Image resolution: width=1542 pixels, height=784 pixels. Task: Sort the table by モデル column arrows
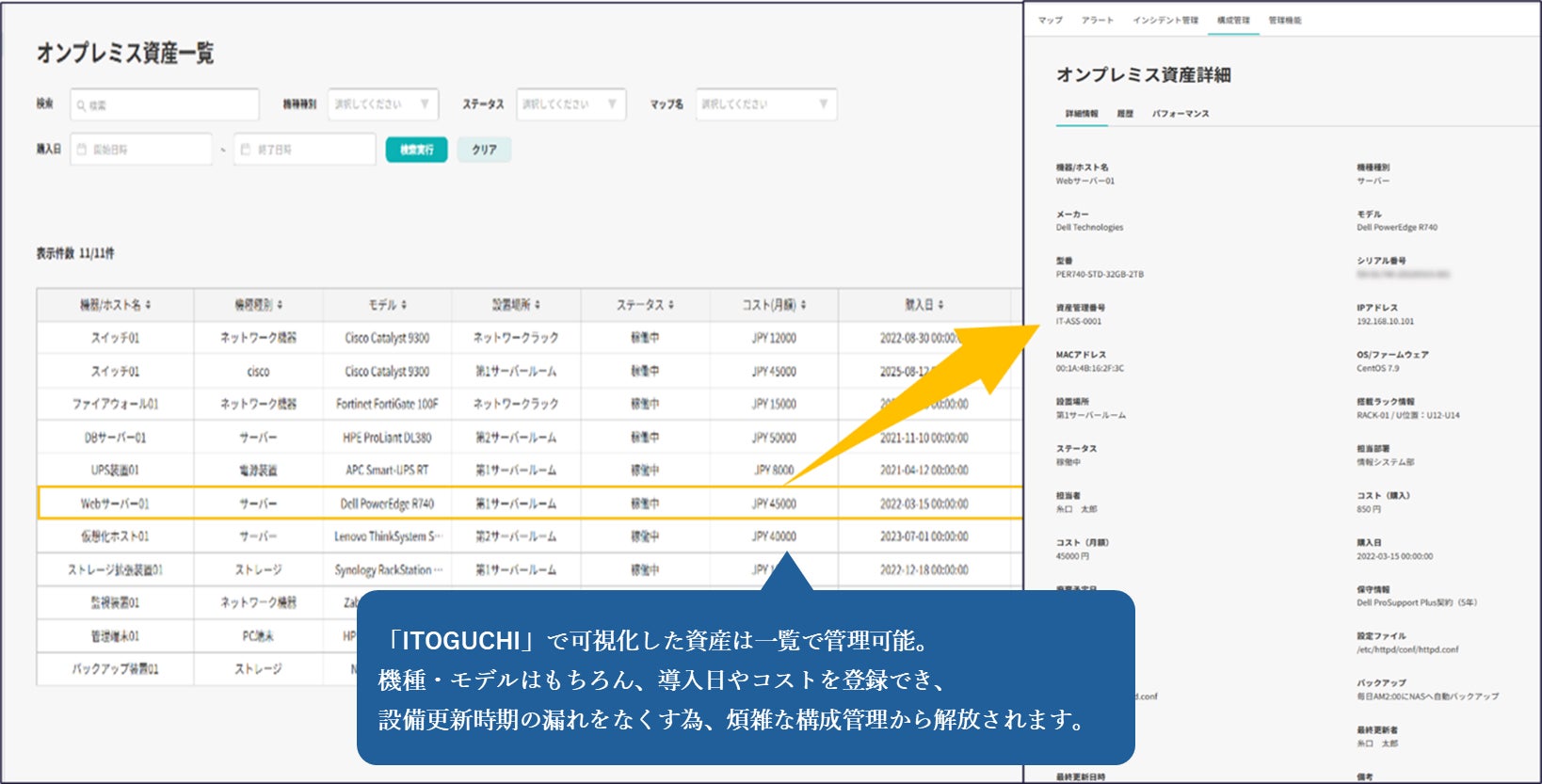coord(403,305)
